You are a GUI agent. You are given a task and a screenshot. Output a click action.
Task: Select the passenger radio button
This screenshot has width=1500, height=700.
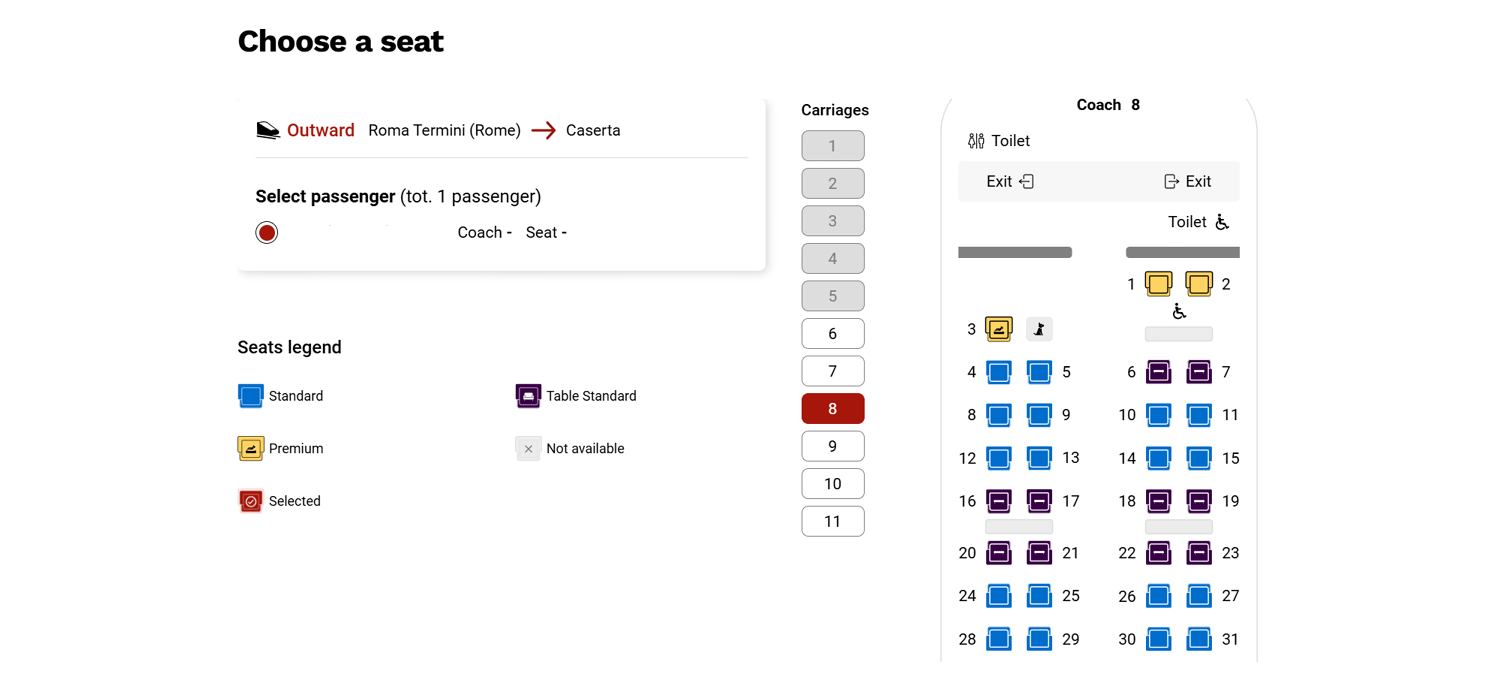pos(267,233)
